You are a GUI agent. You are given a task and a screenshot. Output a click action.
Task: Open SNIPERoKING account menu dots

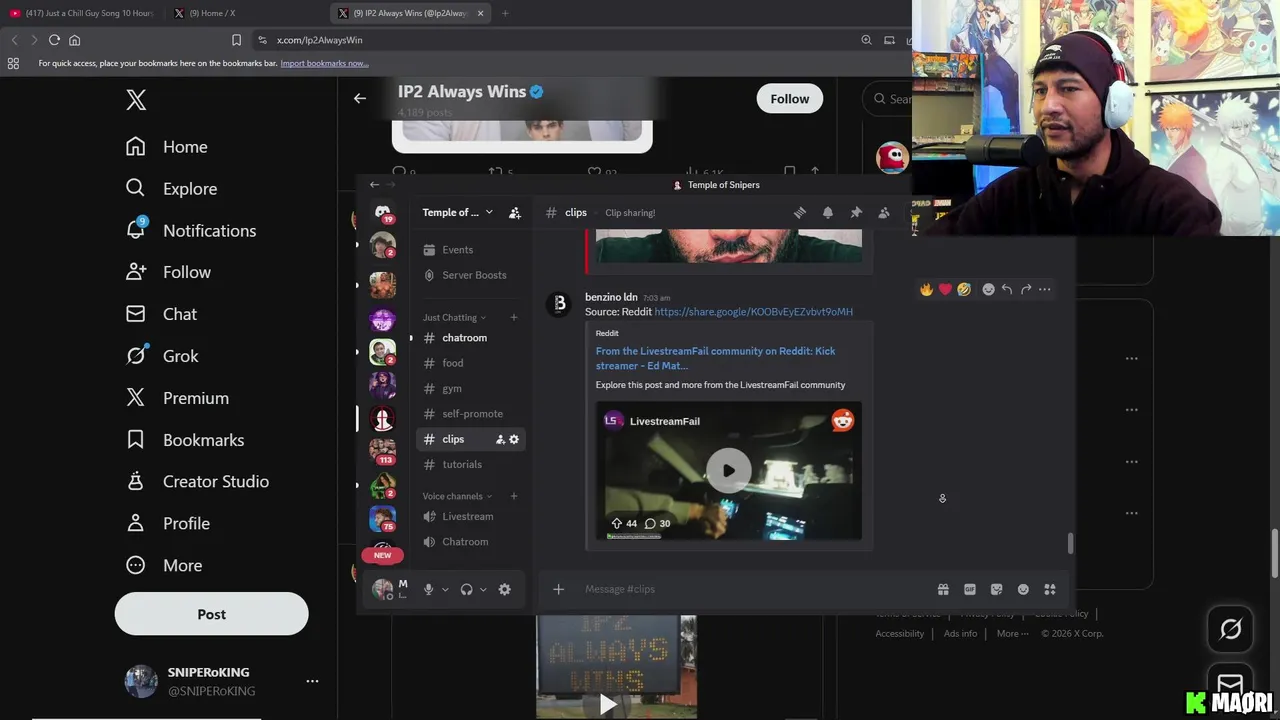tap(312, 681)
